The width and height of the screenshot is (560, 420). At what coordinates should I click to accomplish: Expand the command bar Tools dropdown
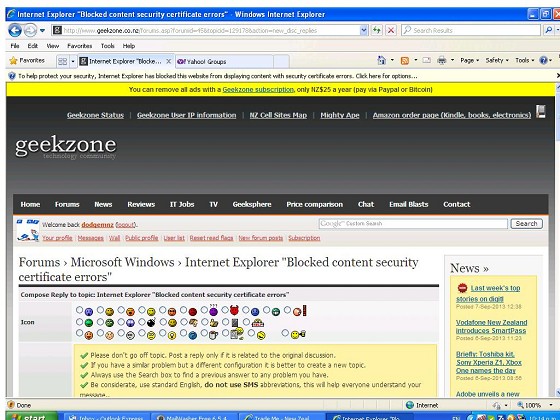(524, 60)
